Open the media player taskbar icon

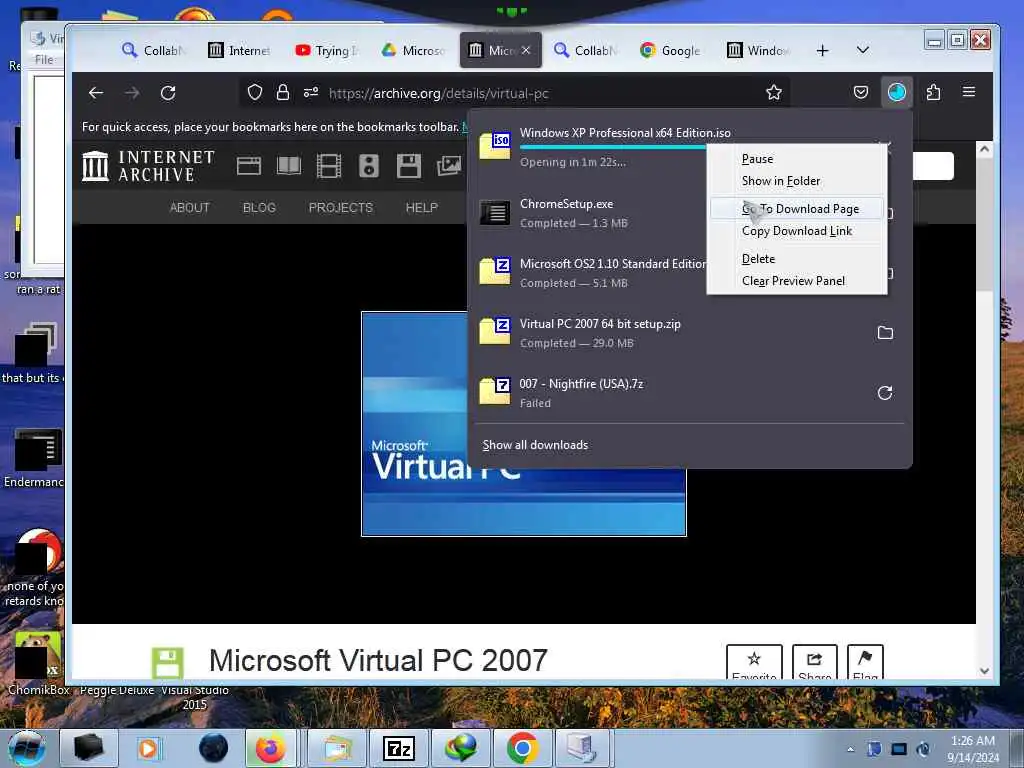(x=148, y=748)
